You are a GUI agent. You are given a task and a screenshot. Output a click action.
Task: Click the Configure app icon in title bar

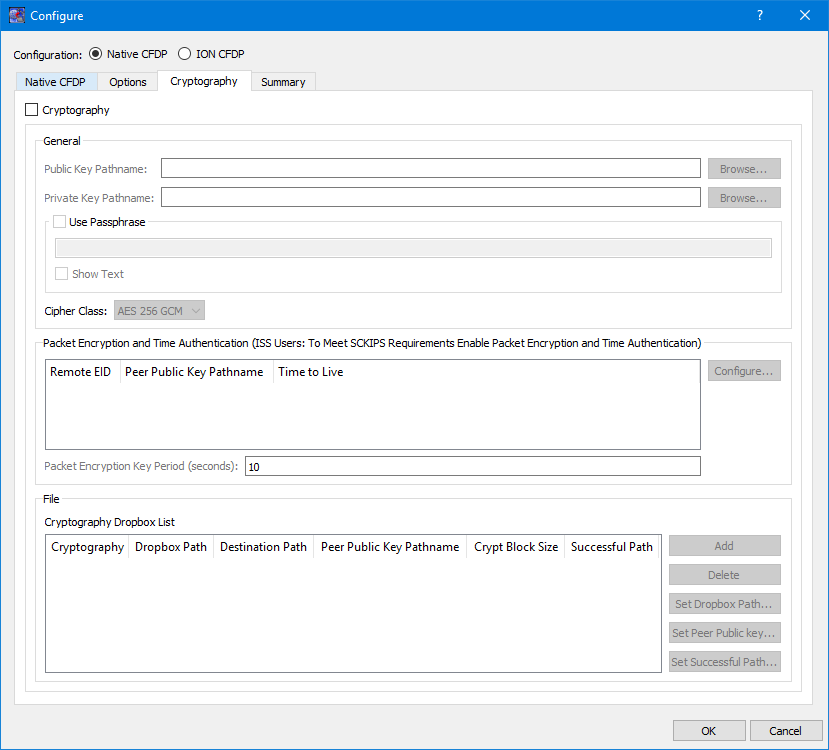click(x=16, y=15)
